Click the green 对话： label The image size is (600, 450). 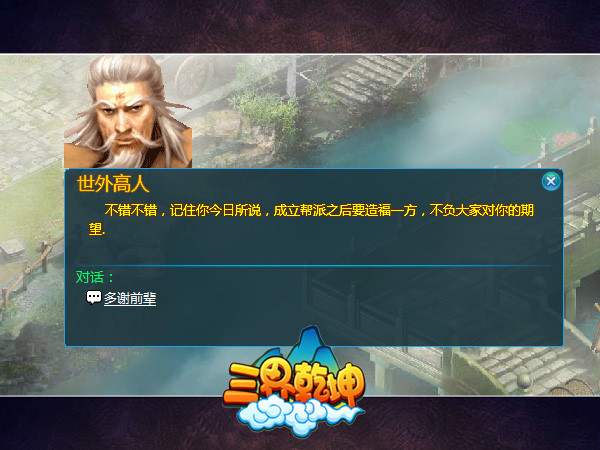95,277
